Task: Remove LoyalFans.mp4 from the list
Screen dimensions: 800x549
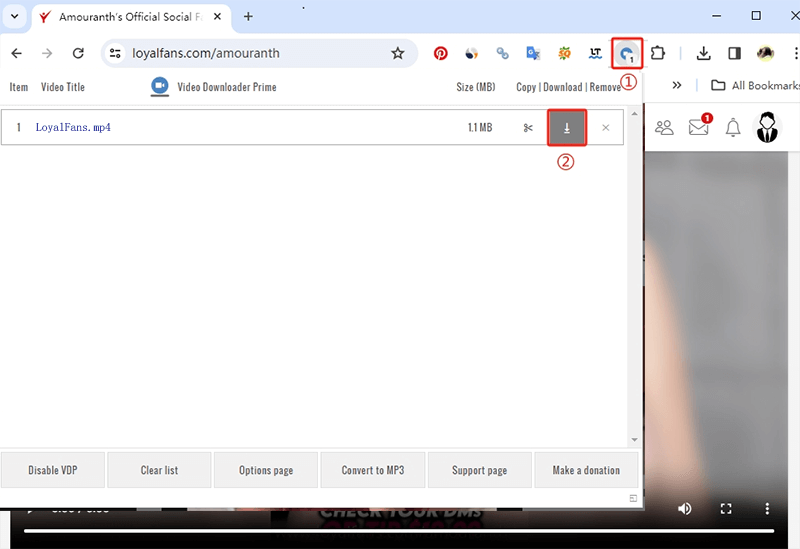Action: [606, 128]
